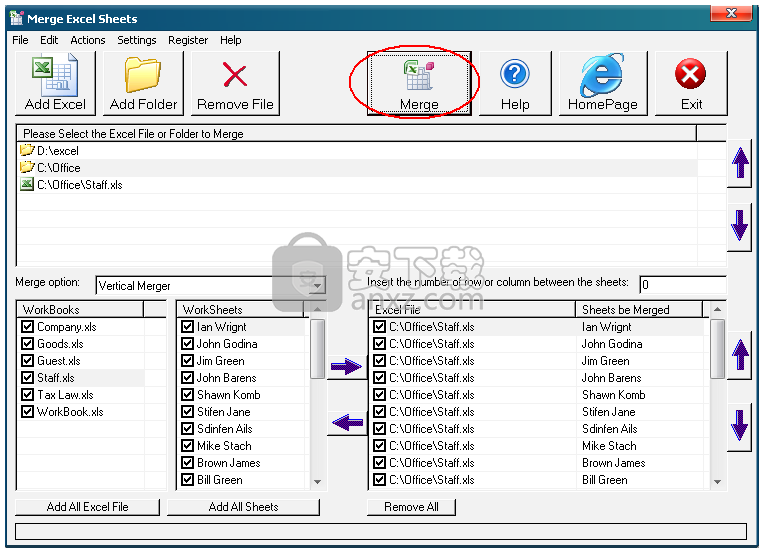The width and height of the screenshot is (761, 548).
Task: Click the WorkBooks column header
Action: pyautogui.click(x=81, y=309)
